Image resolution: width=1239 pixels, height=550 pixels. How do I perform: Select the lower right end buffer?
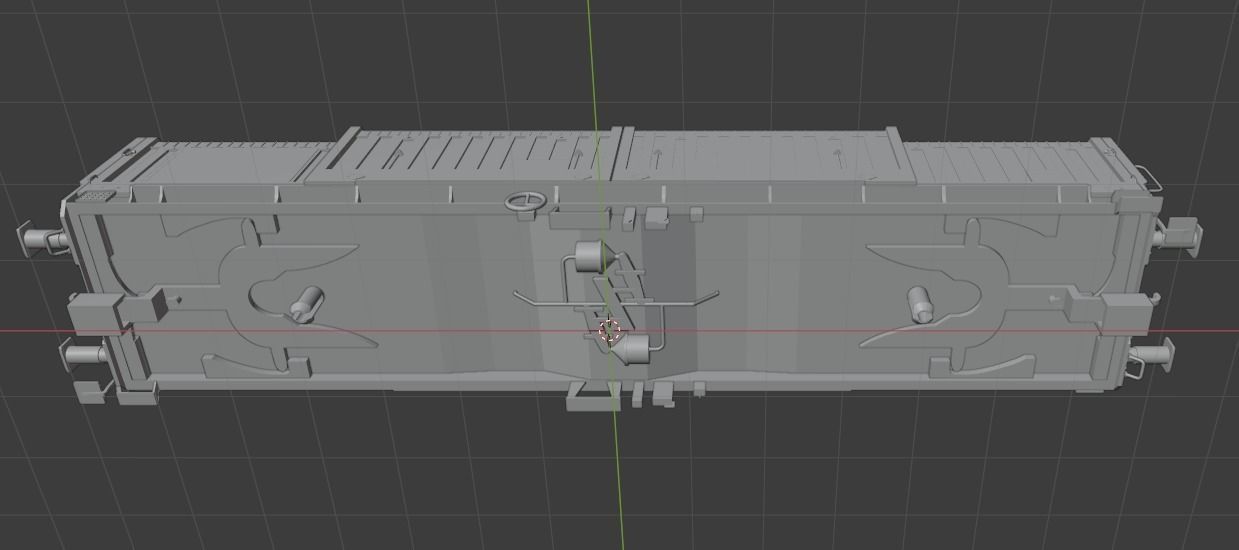[1150, 353]
